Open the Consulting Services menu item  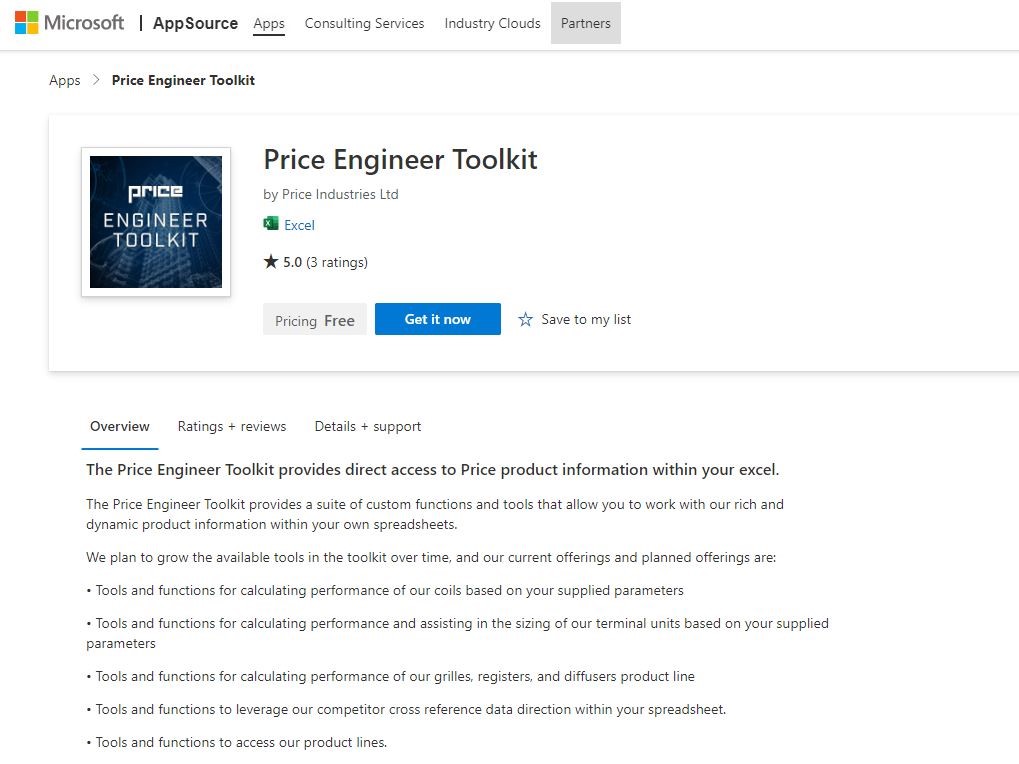point(364,23)
